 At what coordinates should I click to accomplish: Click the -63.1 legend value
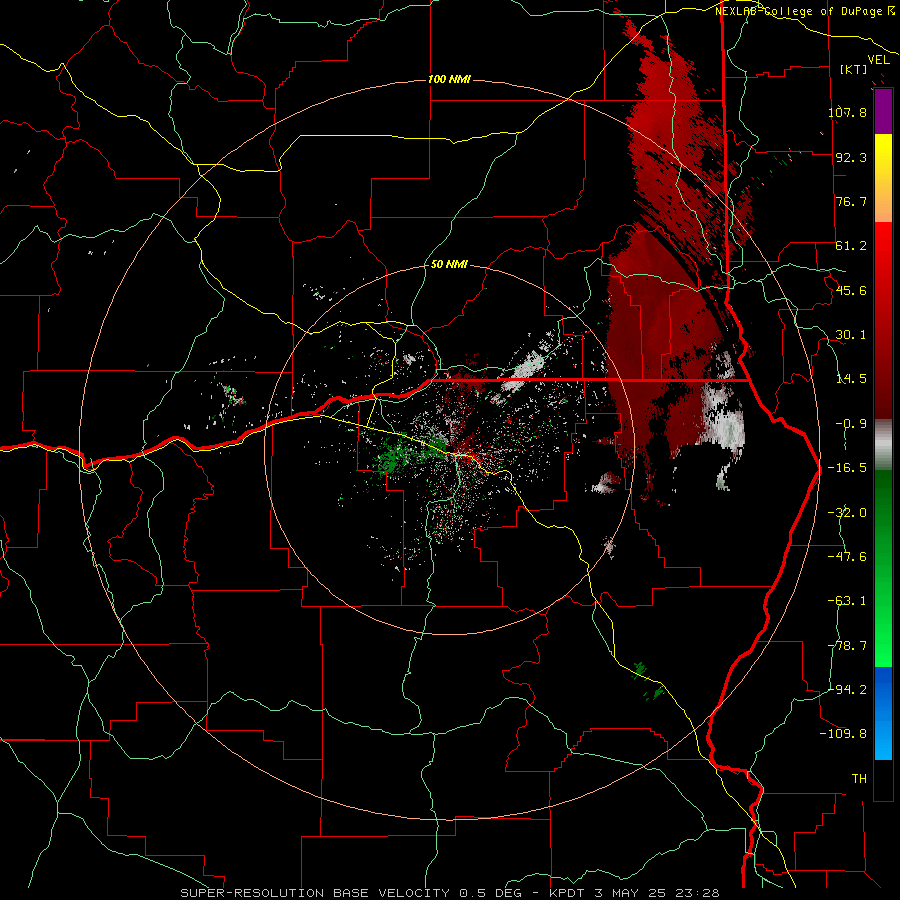click(x=847, y=601)
